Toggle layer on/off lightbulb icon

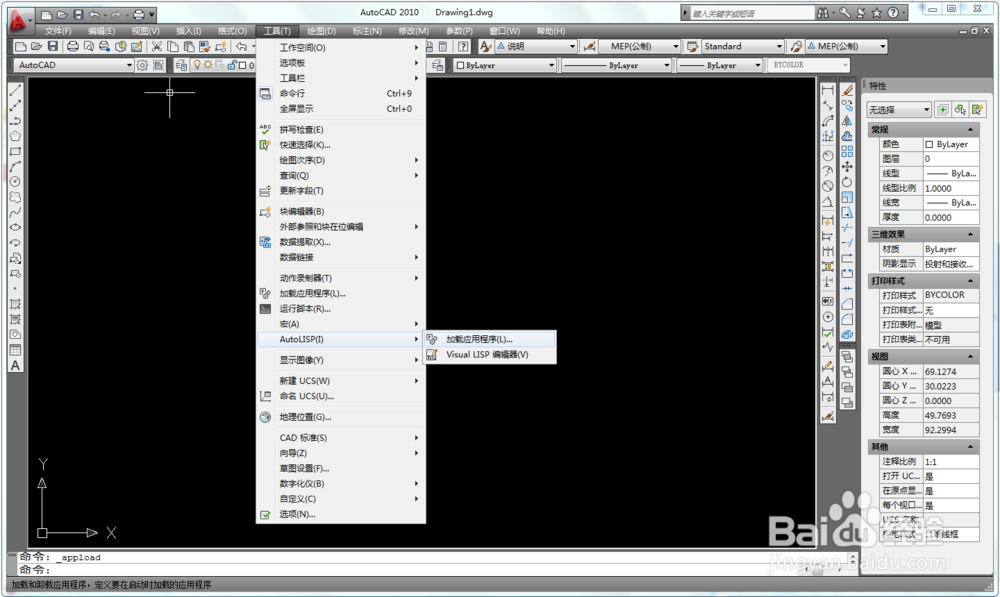[x=197, y=65]
